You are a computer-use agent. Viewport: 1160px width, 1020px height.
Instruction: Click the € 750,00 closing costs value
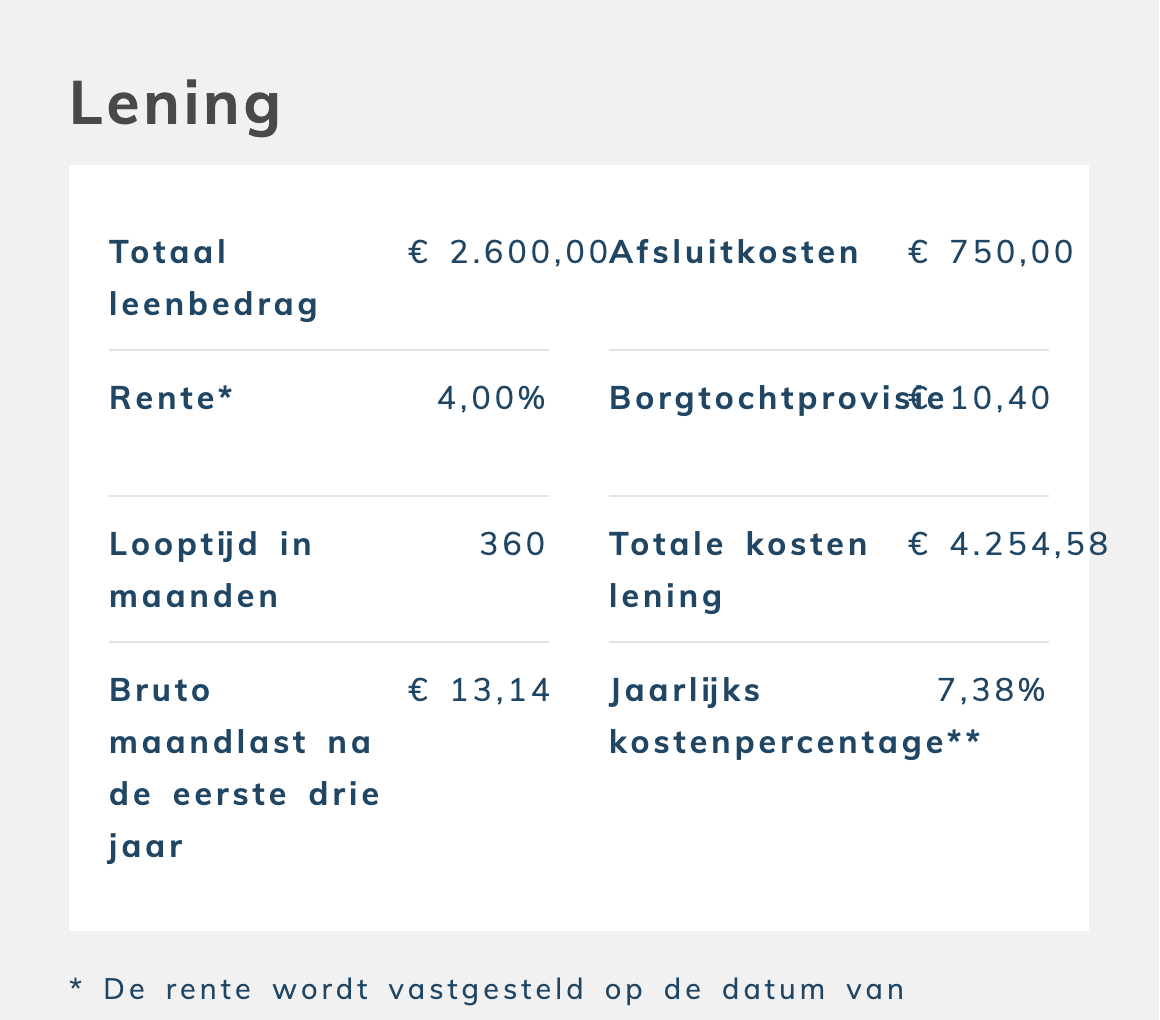point(991,252)
